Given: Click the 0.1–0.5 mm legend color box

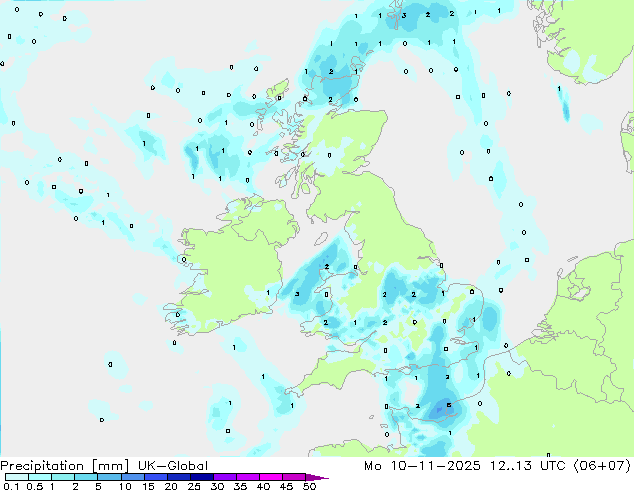Looking at the screenshot, I should tap(17, 477).
